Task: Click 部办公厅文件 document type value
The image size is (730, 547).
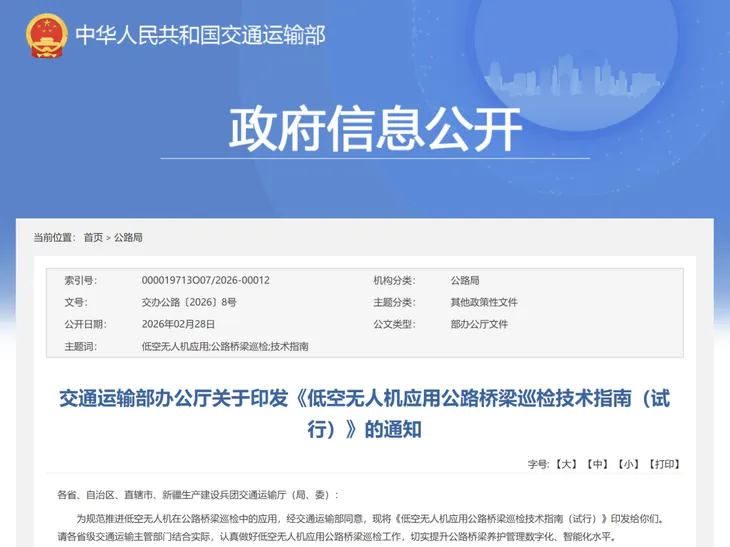Action: pos(479,325)
